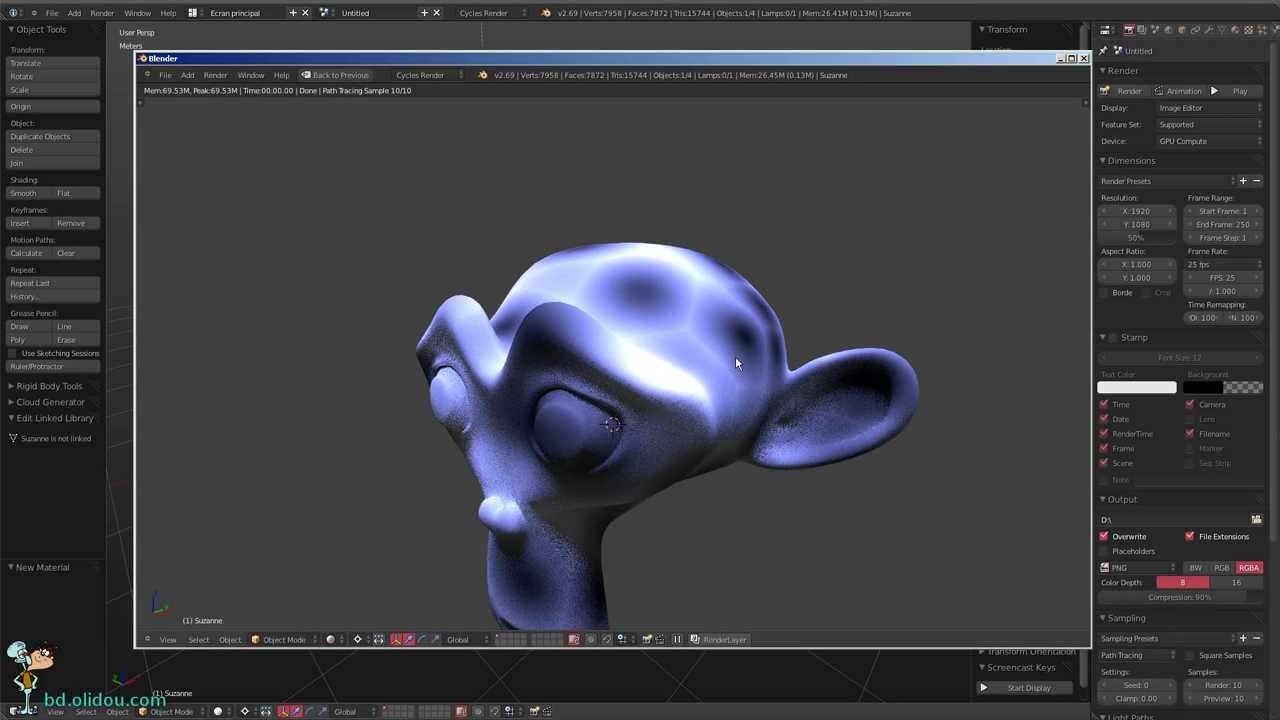1280x720 pixels.
Task: Toggle the Date stamp checkbox
Action: click(x=1104, y=419)
